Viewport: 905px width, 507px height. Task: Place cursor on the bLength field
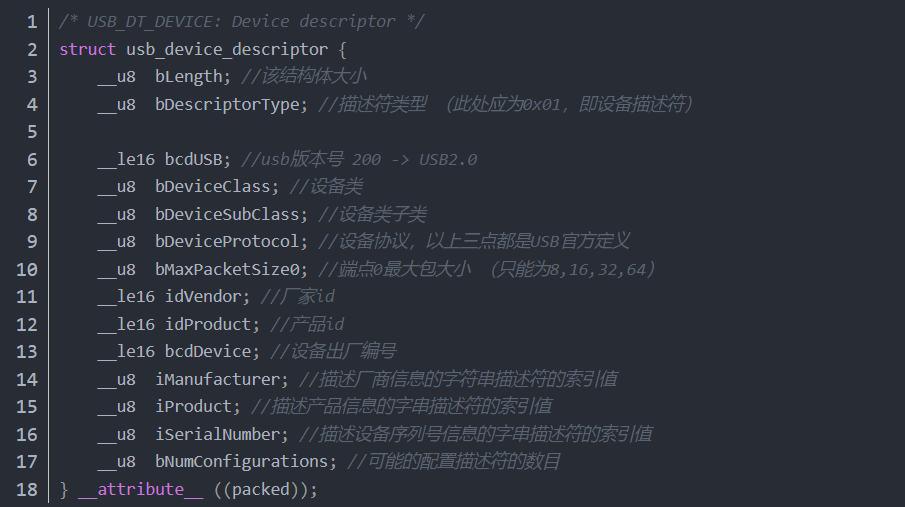click(x=188, y=77)
